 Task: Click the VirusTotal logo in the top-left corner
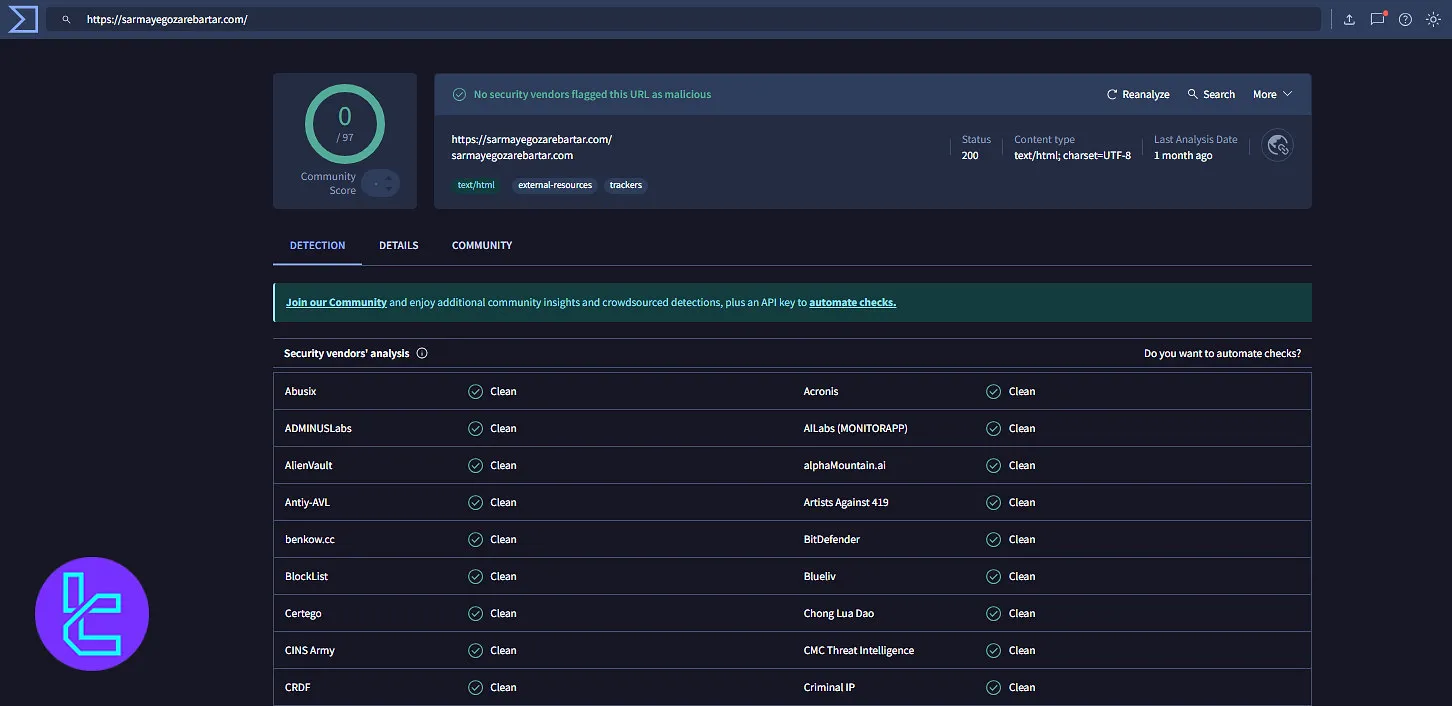pos(22,18)
